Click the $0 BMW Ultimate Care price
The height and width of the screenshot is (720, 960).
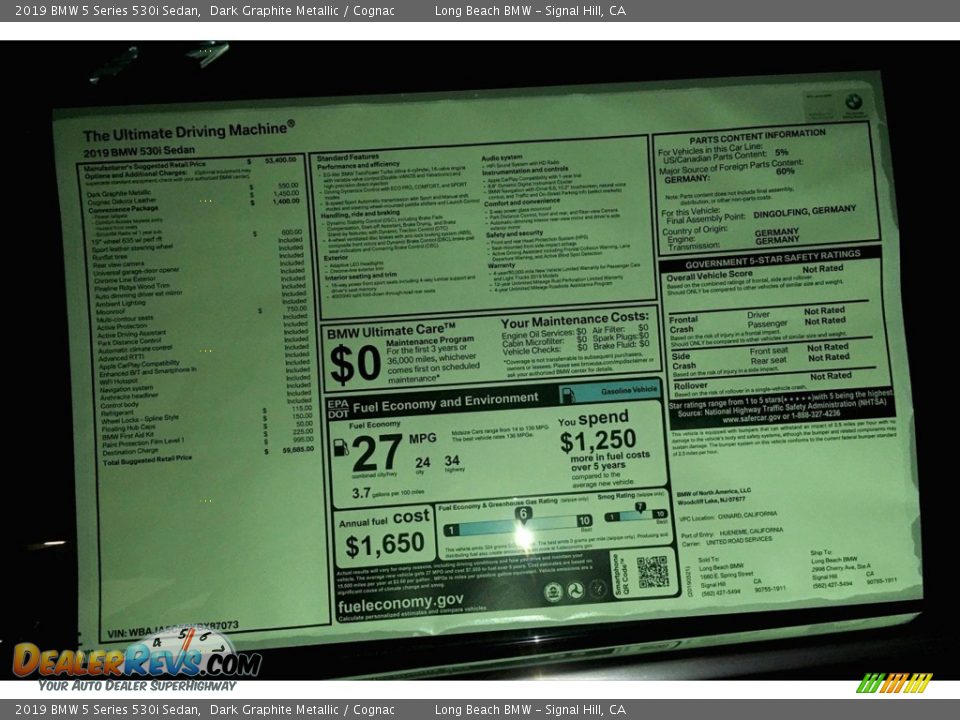pyautogui.click(x=354, y=364)
